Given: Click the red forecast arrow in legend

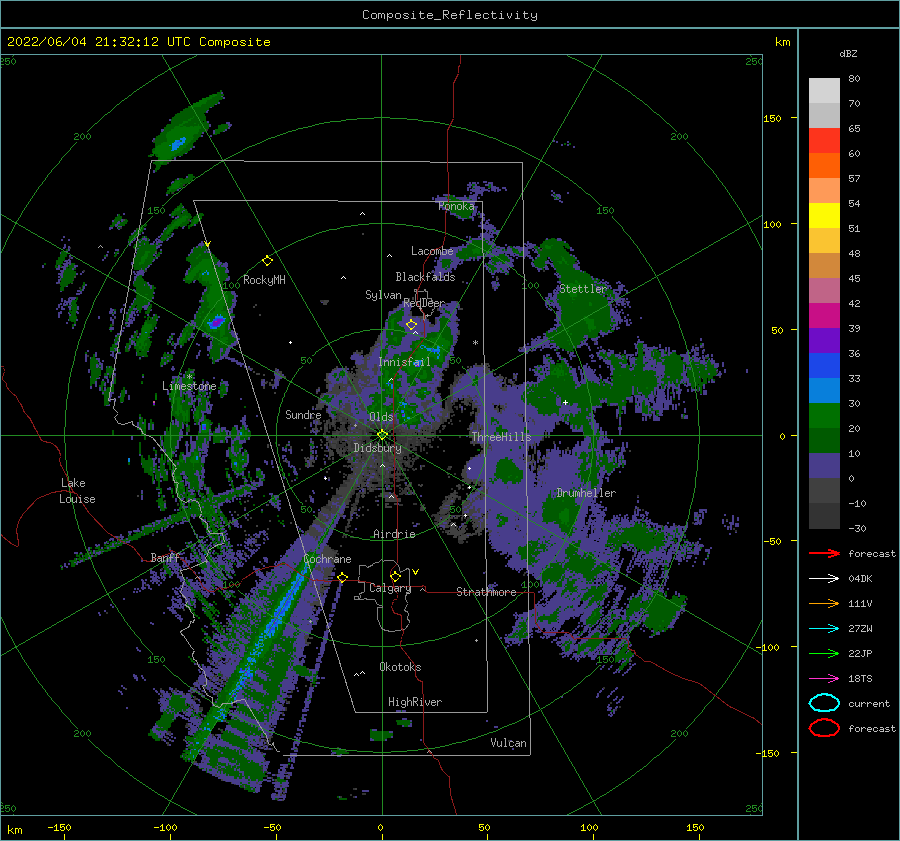Looking at the screenshot, I should [x=824, y=553].
